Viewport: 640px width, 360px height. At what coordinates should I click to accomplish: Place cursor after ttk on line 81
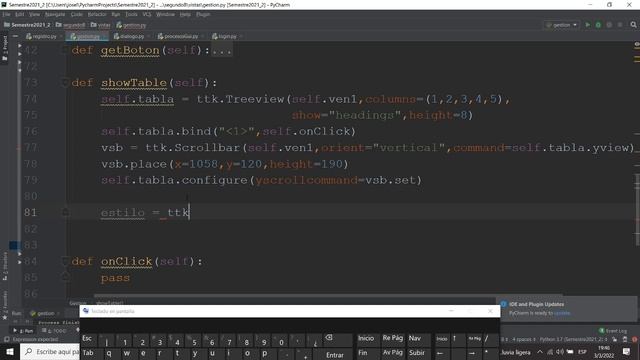(189, 213)
